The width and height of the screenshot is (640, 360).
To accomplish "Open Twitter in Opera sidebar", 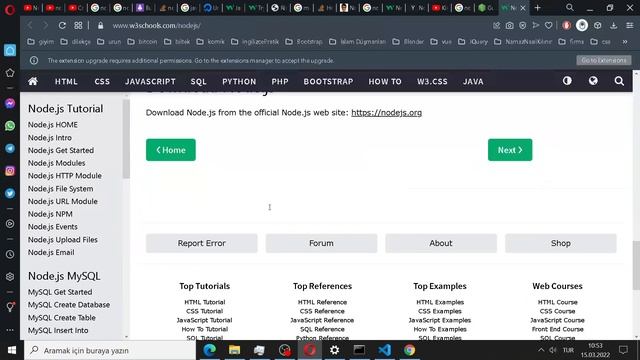I will coord(10,193).
